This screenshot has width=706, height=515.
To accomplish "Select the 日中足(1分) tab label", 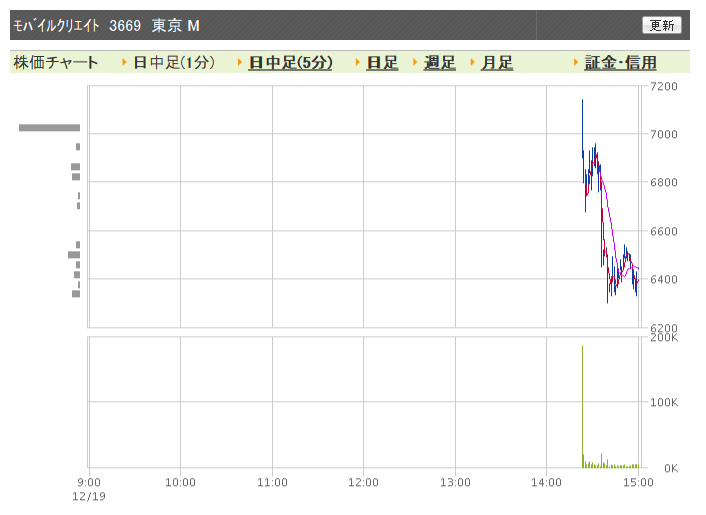I will click(x=174, y=63).
